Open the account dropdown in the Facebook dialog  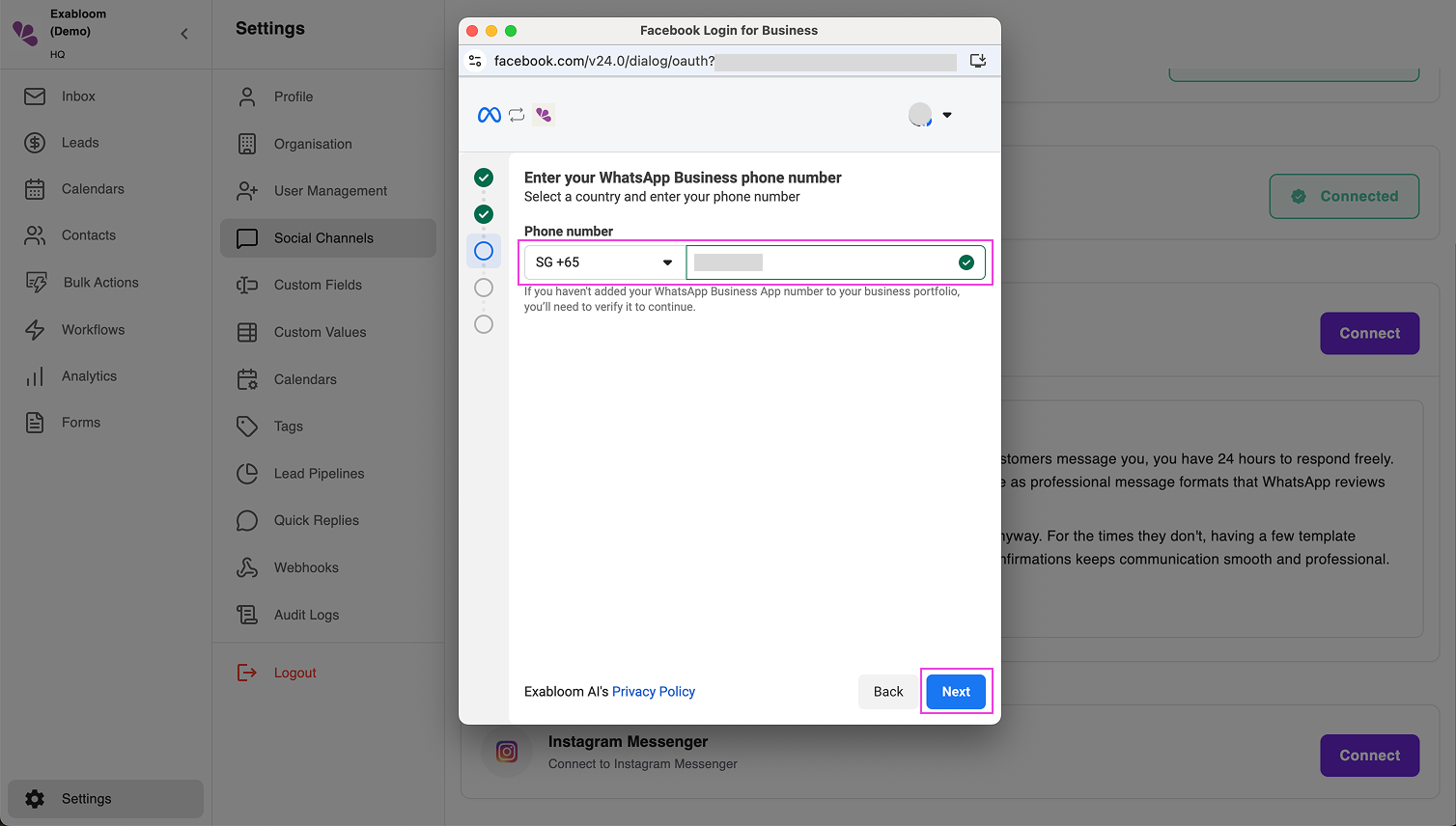(947, 114)
